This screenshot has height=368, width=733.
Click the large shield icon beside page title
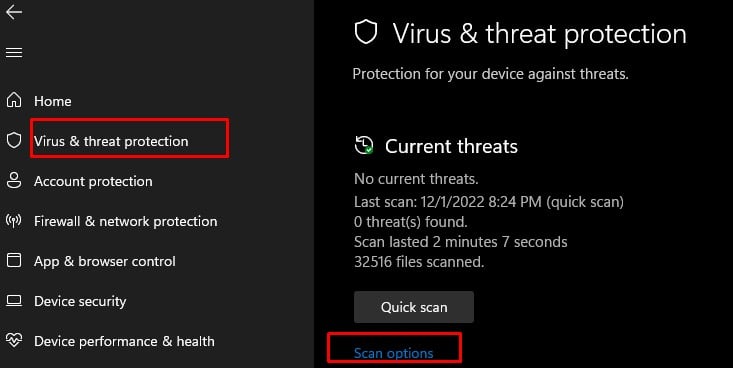coord(366,33)
